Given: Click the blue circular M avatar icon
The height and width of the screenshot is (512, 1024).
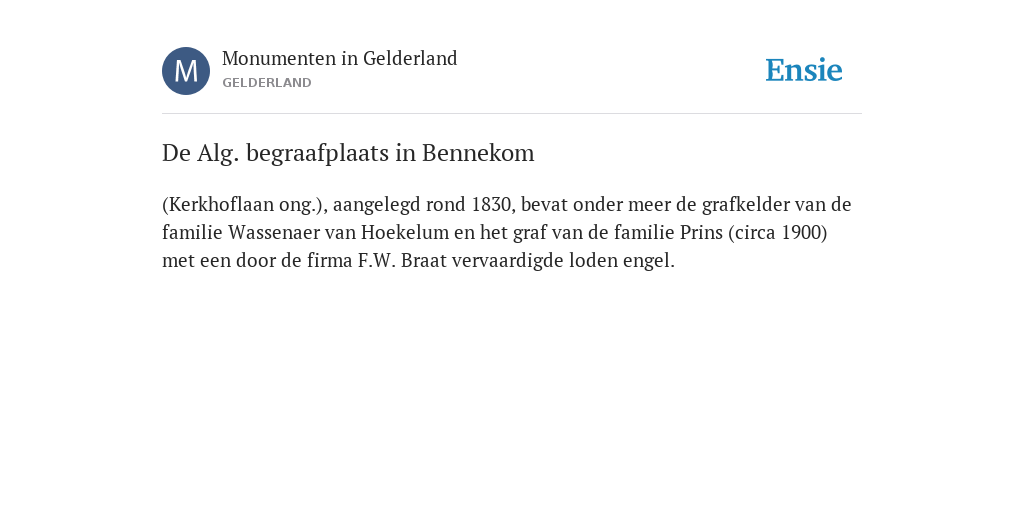Looking at the screenshot, I should click(186, 71).
